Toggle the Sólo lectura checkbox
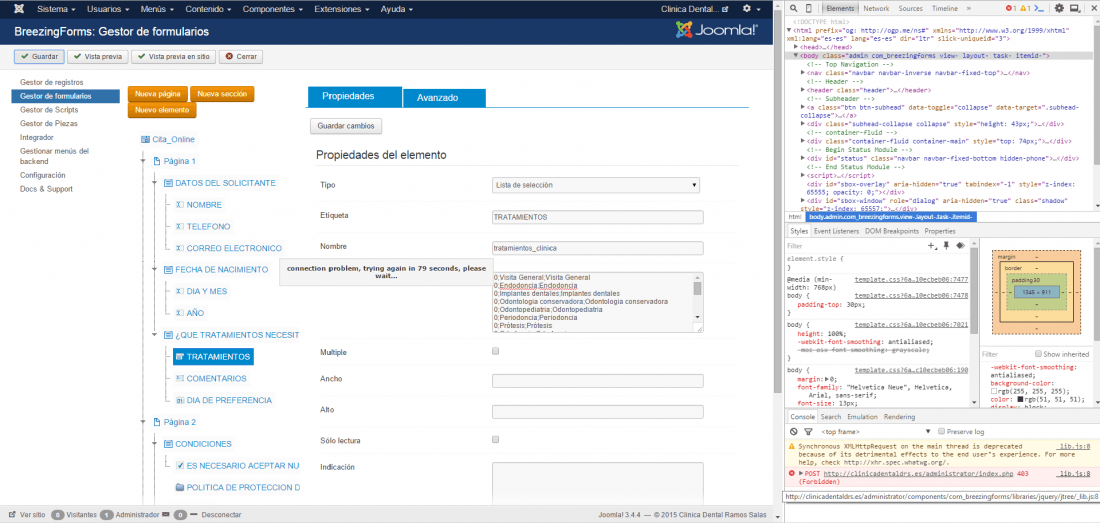 pyautogui.click(x=496, y=440)
